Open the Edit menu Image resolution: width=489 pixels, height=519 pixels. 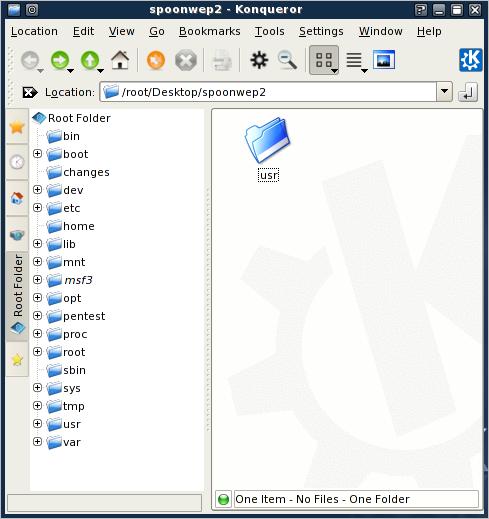tap(83, 31)
